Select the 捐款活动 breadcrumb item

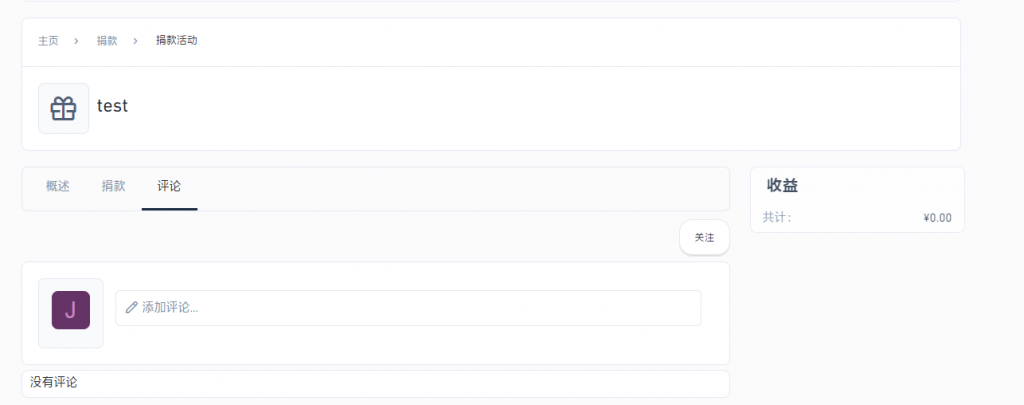[176, 40]
